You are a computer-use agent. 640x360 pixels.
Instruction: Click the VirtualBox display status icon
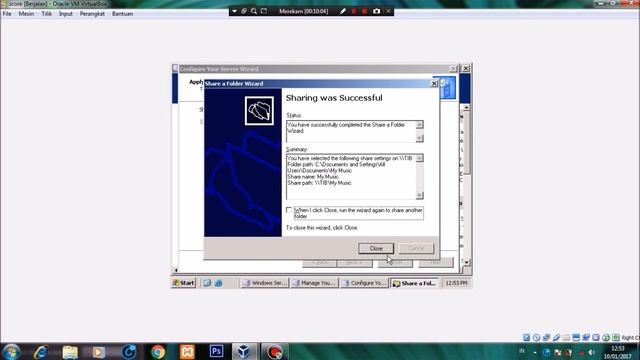tap(576, 338)
